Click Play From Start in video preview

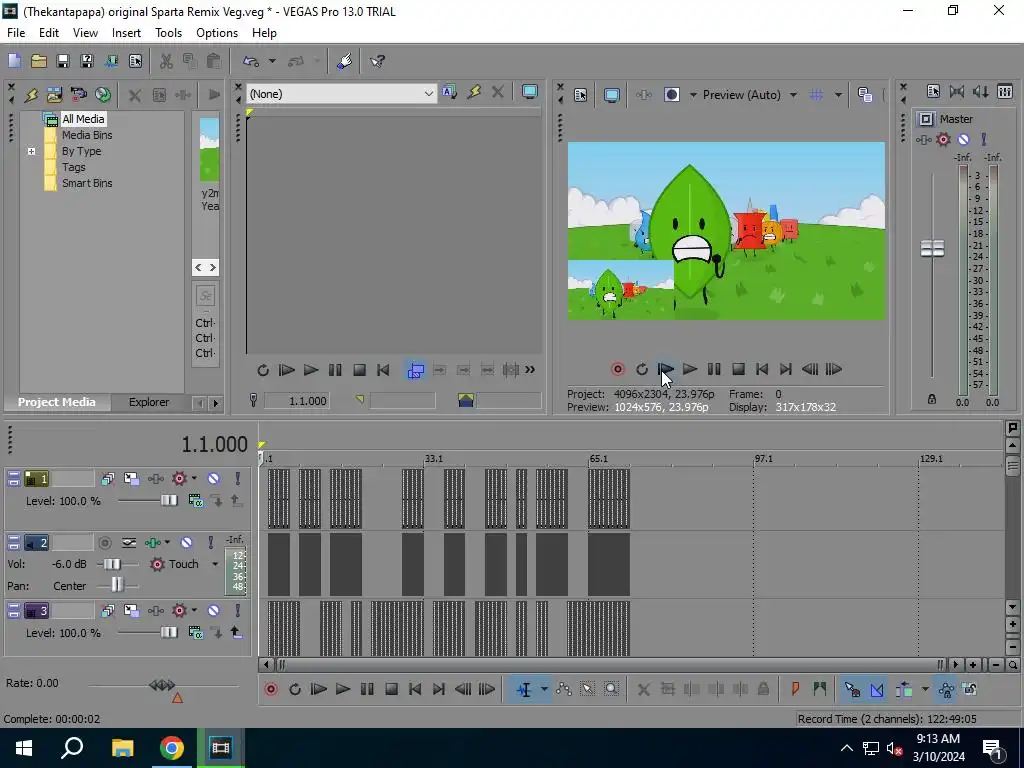[x=665, y=369]
